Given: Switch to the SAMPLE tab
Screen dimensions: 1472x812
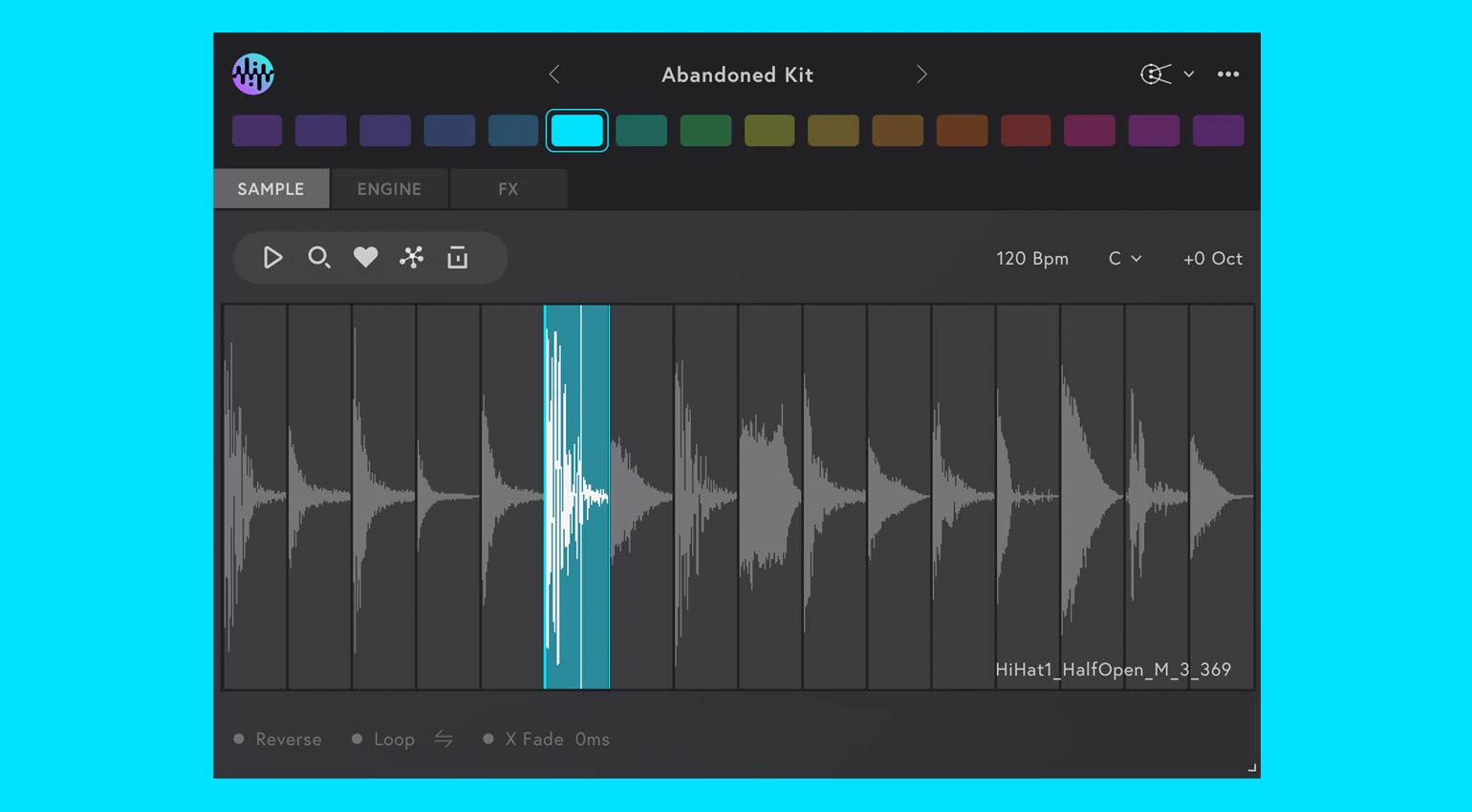Looking at the screenshot, I should [x=271, y=189].
